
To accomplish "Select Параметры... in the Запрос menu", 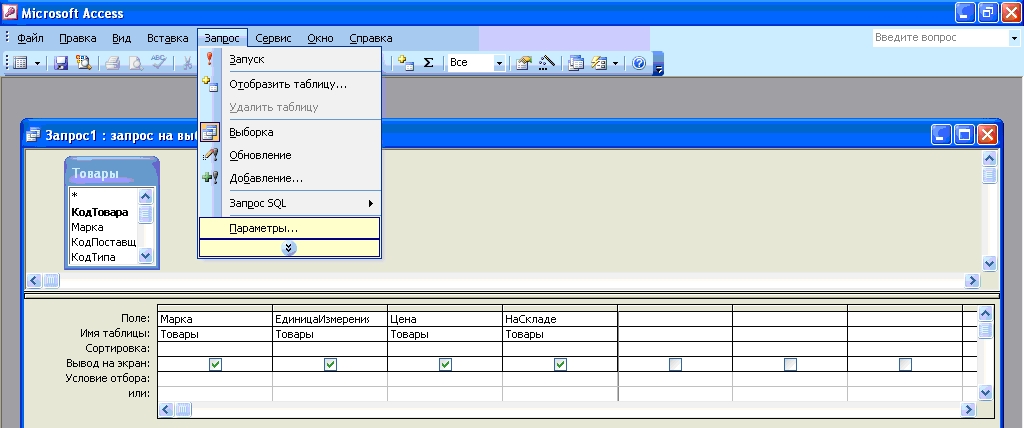I will pos(263,228).
